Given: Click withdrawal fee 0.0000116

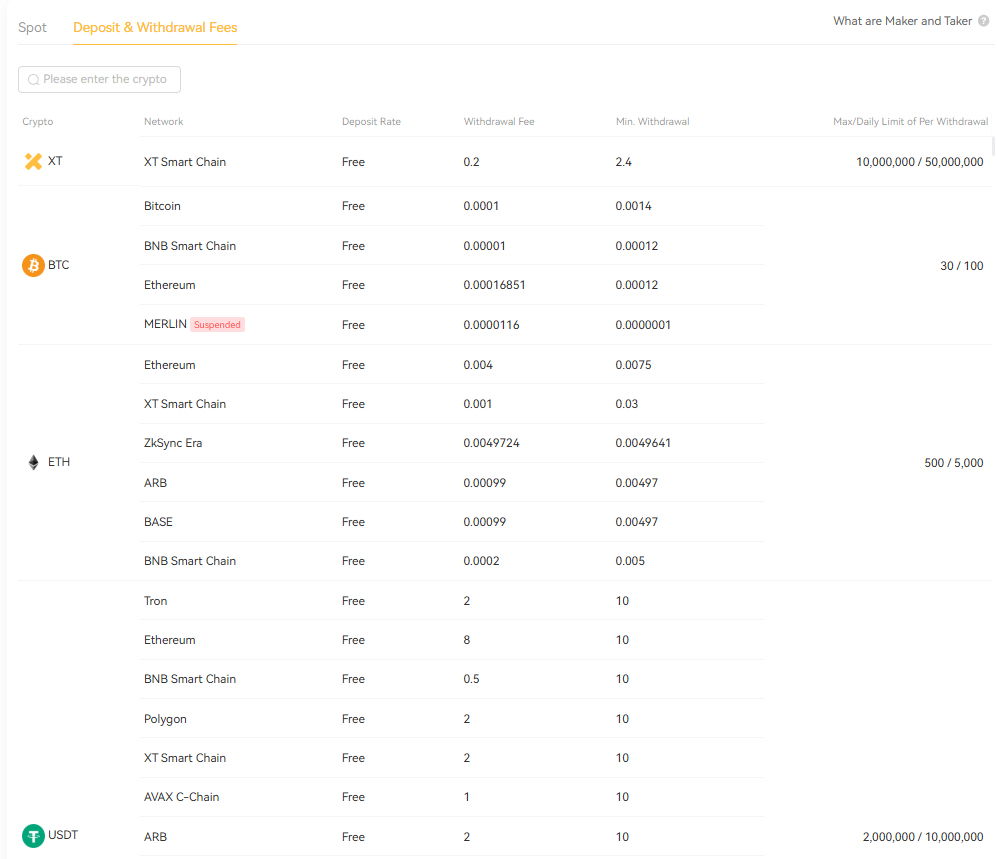Looking at the screenshot, I should click(492, 325).
